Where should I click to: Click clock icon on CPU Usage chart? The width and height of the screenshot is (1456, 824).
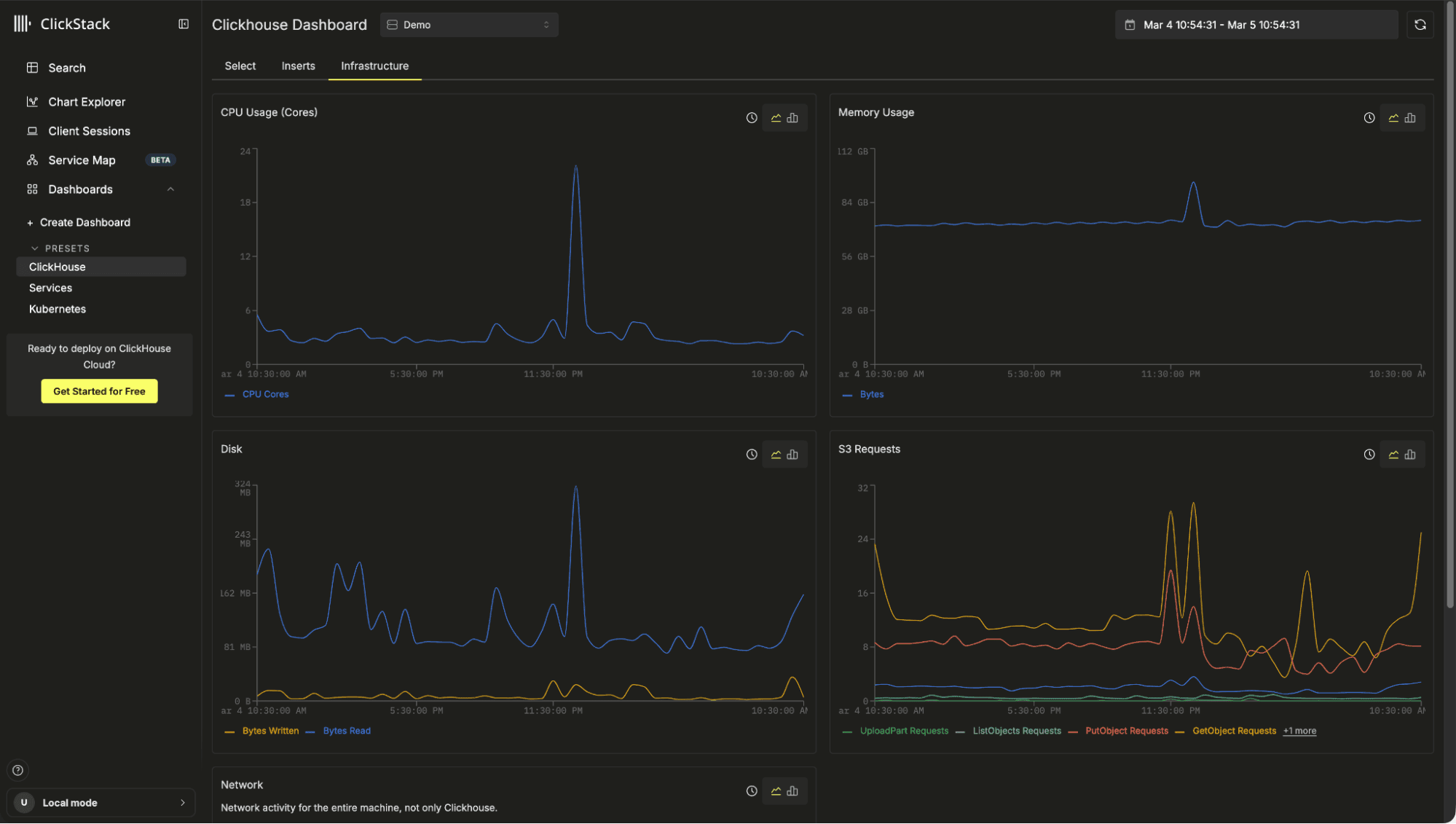coord(752,118)
